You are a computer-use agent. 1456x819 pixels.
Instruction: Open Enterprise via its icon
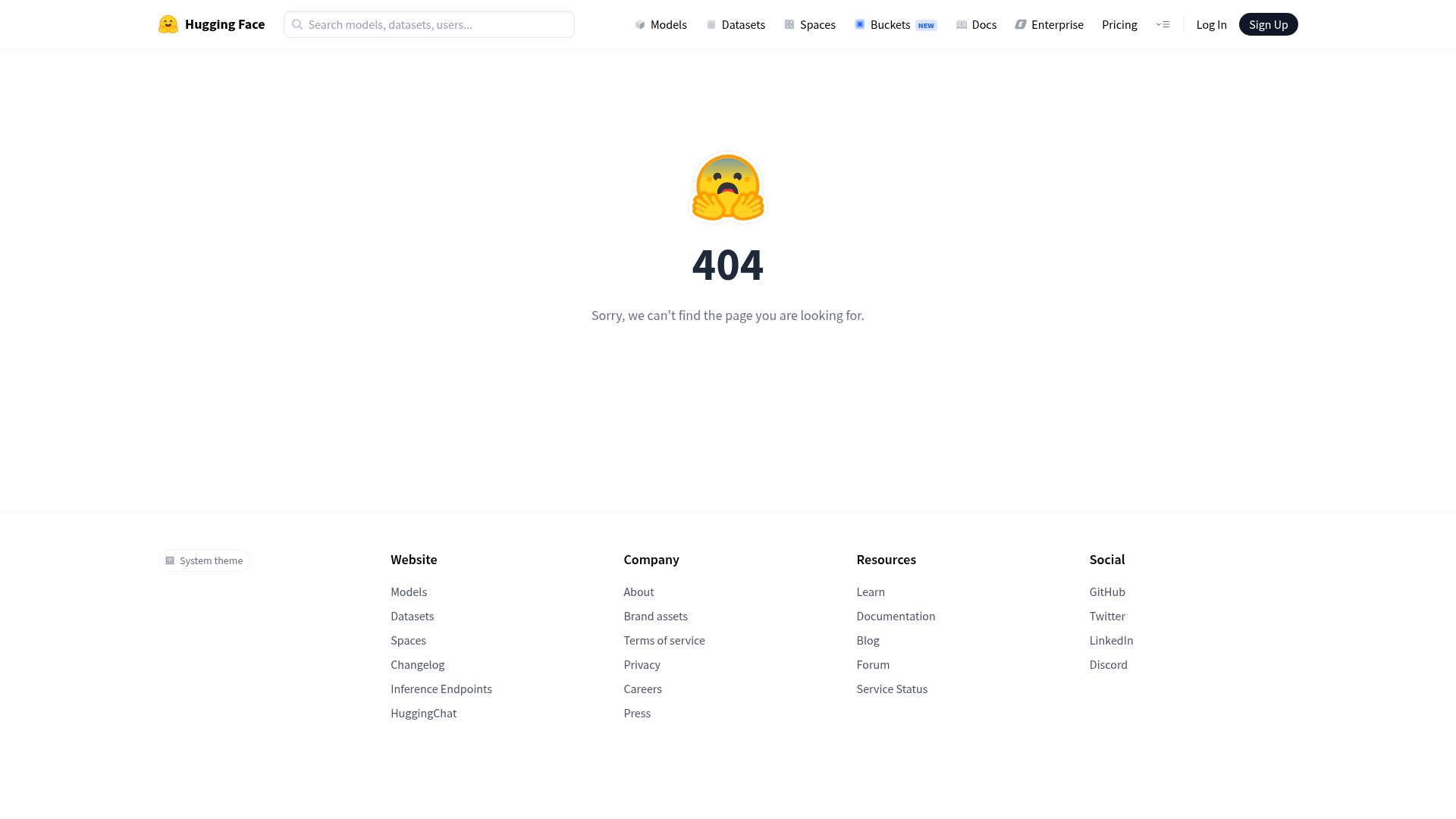tap(1021, 24)
